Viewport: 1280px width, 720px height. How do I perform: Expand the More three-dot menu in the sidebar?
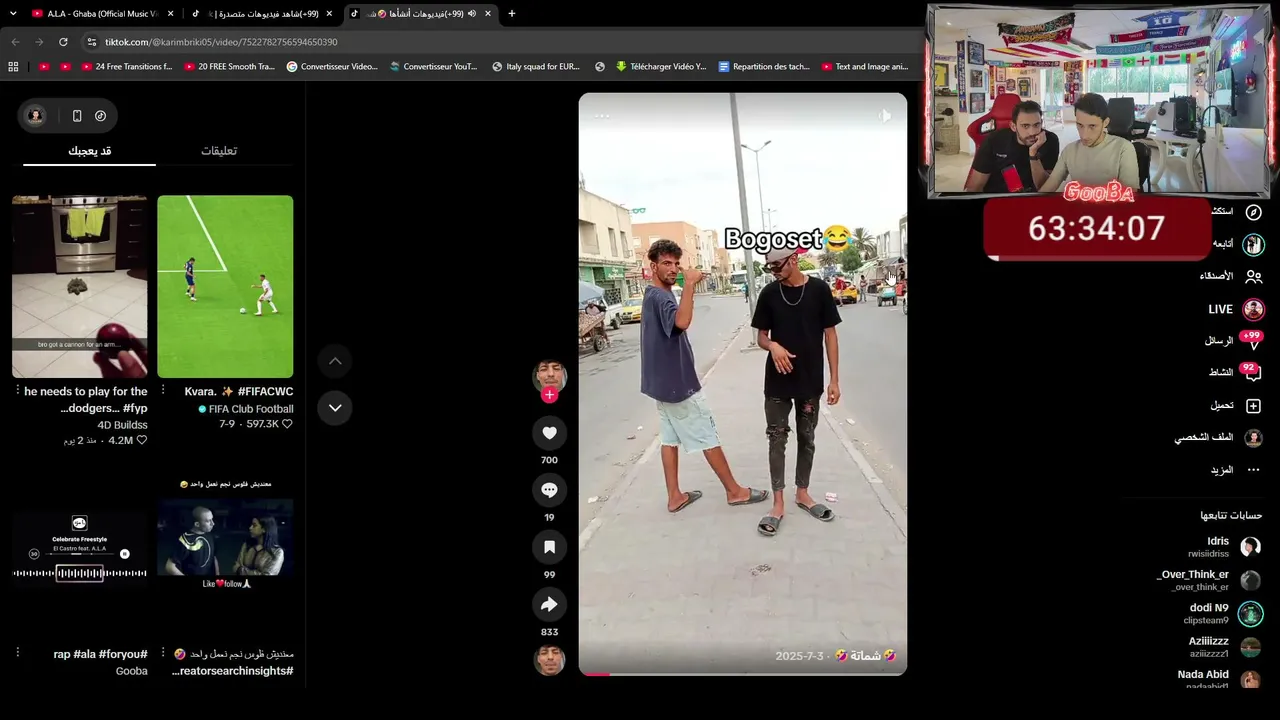(x=1253, y=470)
